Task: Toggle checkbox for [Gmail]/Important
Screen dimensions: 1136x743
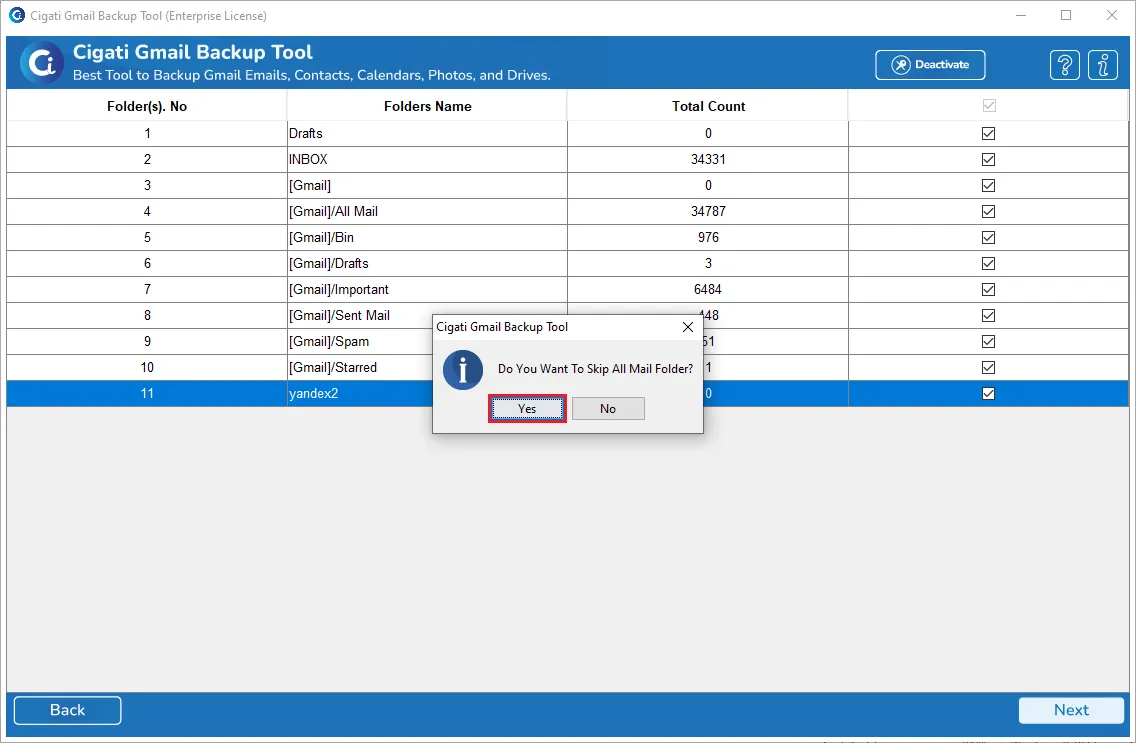Action: pos(988,290)
